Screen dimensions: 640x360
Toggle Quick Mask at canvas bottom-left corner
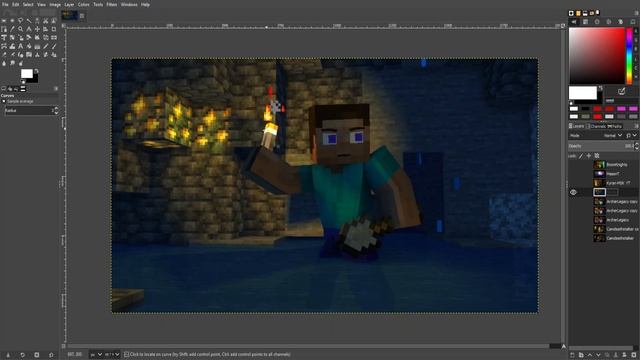point(63,346)
